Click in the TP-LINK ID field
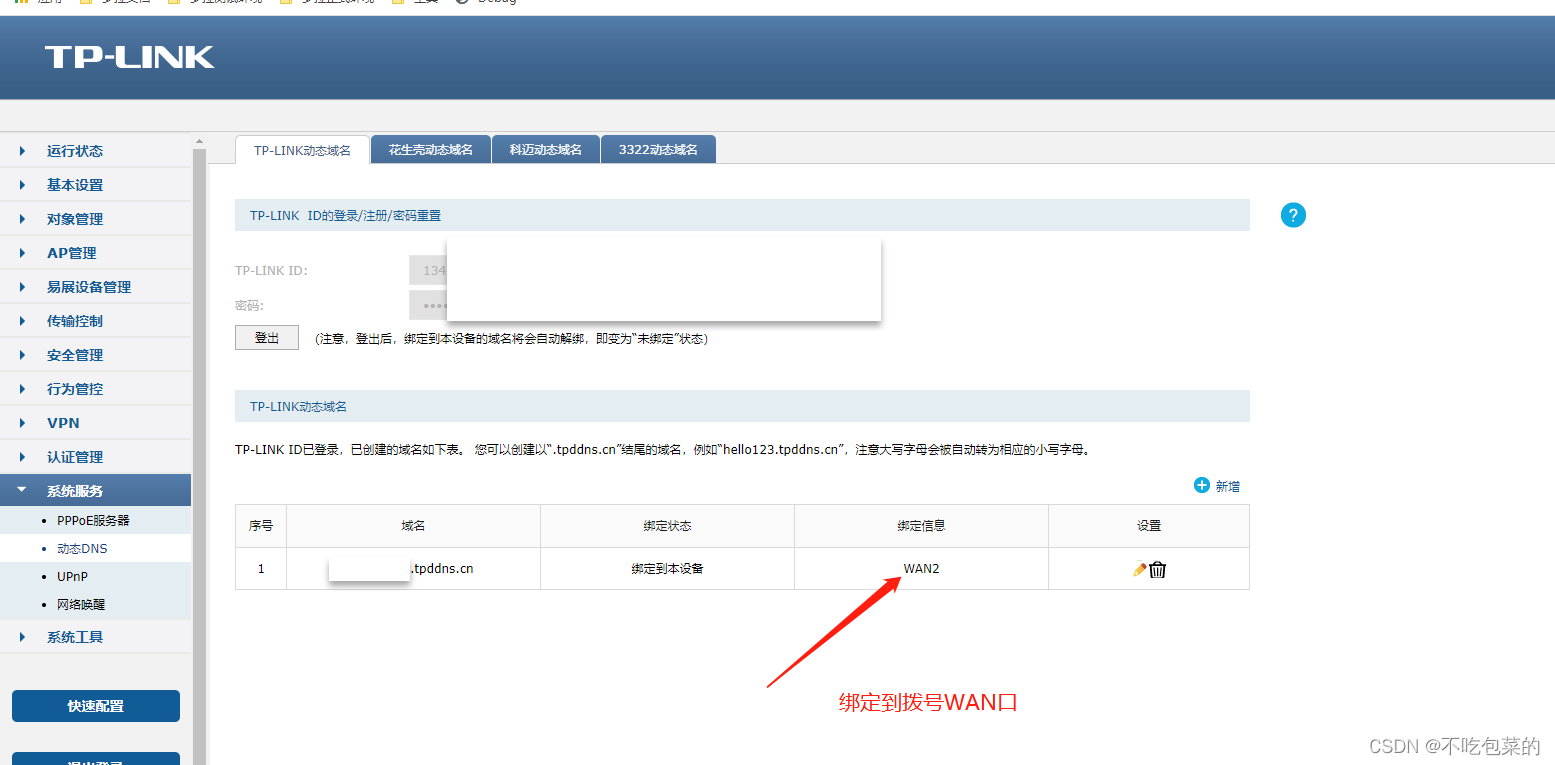The height and width of the screenshot is (765, 1555). pyautogui.click(x=428, y=270)
